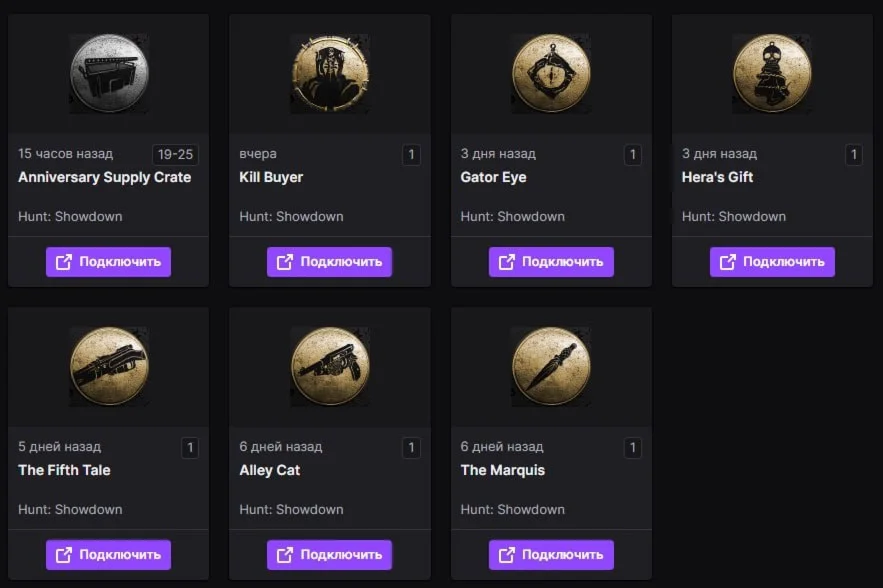Select The Fifth Tale weapon icon
The height and width of the screenshot is (588, 883).
[109, 366]
